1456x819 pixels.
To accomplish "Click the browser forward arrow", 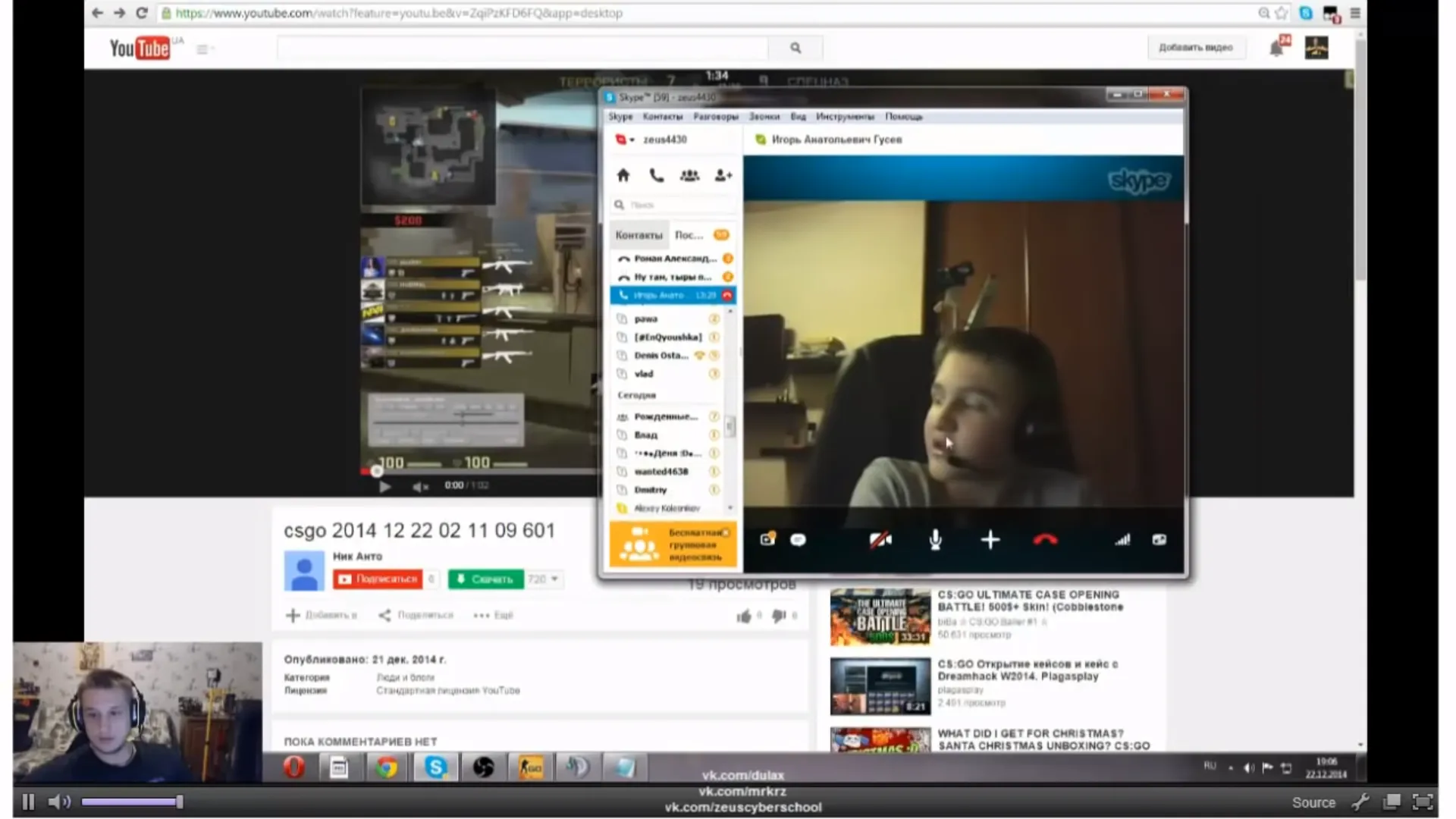I will tap(119, 13).
